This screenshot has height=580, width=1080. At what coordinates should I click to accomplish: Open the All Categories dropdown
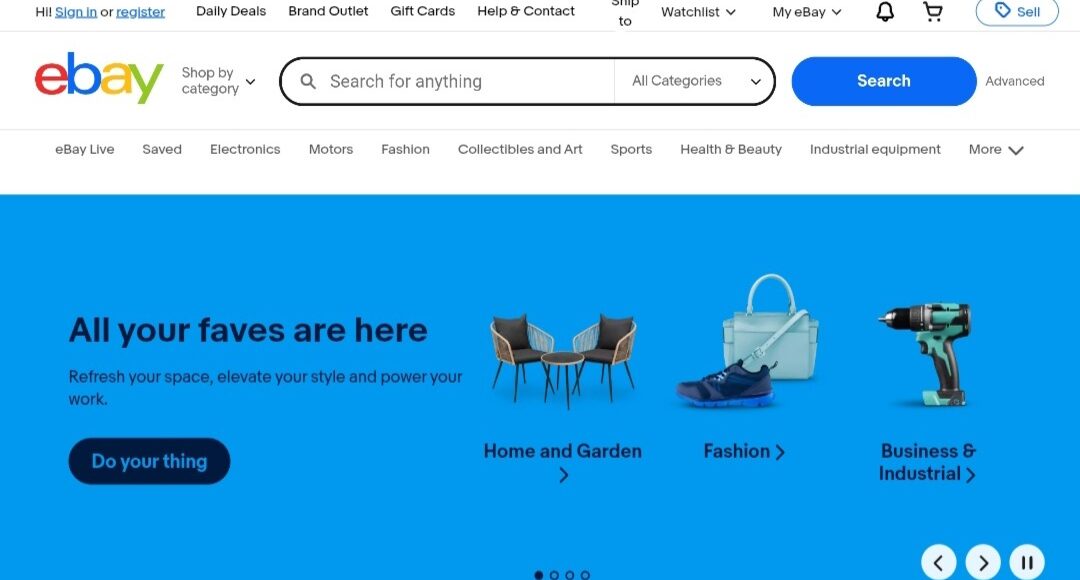point(695,81)
